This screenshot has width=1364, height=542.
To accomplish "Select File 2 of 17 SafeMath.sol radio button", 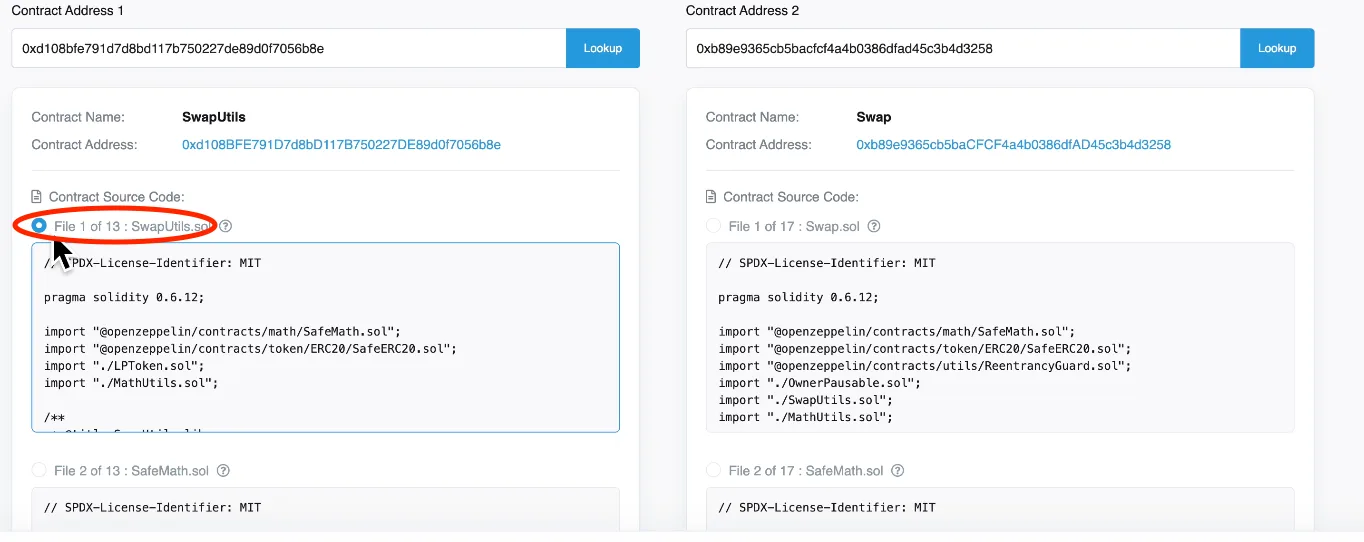I will coord(713,470).
